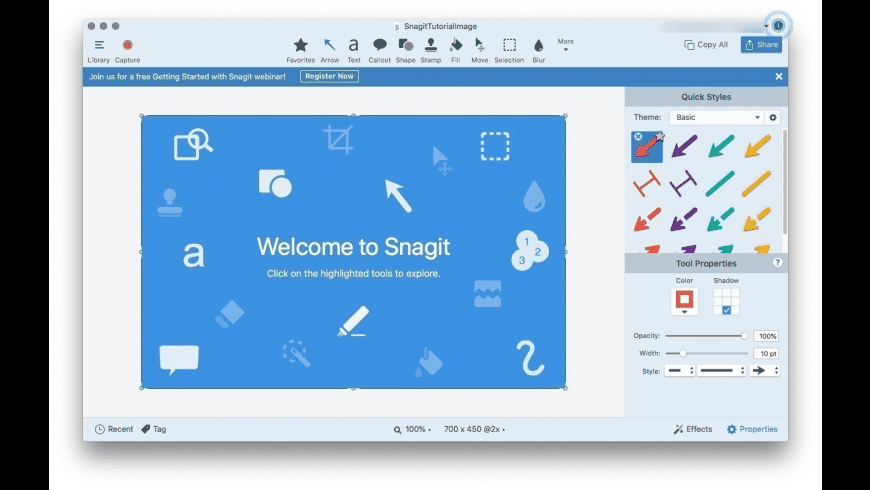Image resolution: width=870 pixels, height=490 pixels.
Task: Toggle the Shadow direction checkbox
Action: pos(726,310)
